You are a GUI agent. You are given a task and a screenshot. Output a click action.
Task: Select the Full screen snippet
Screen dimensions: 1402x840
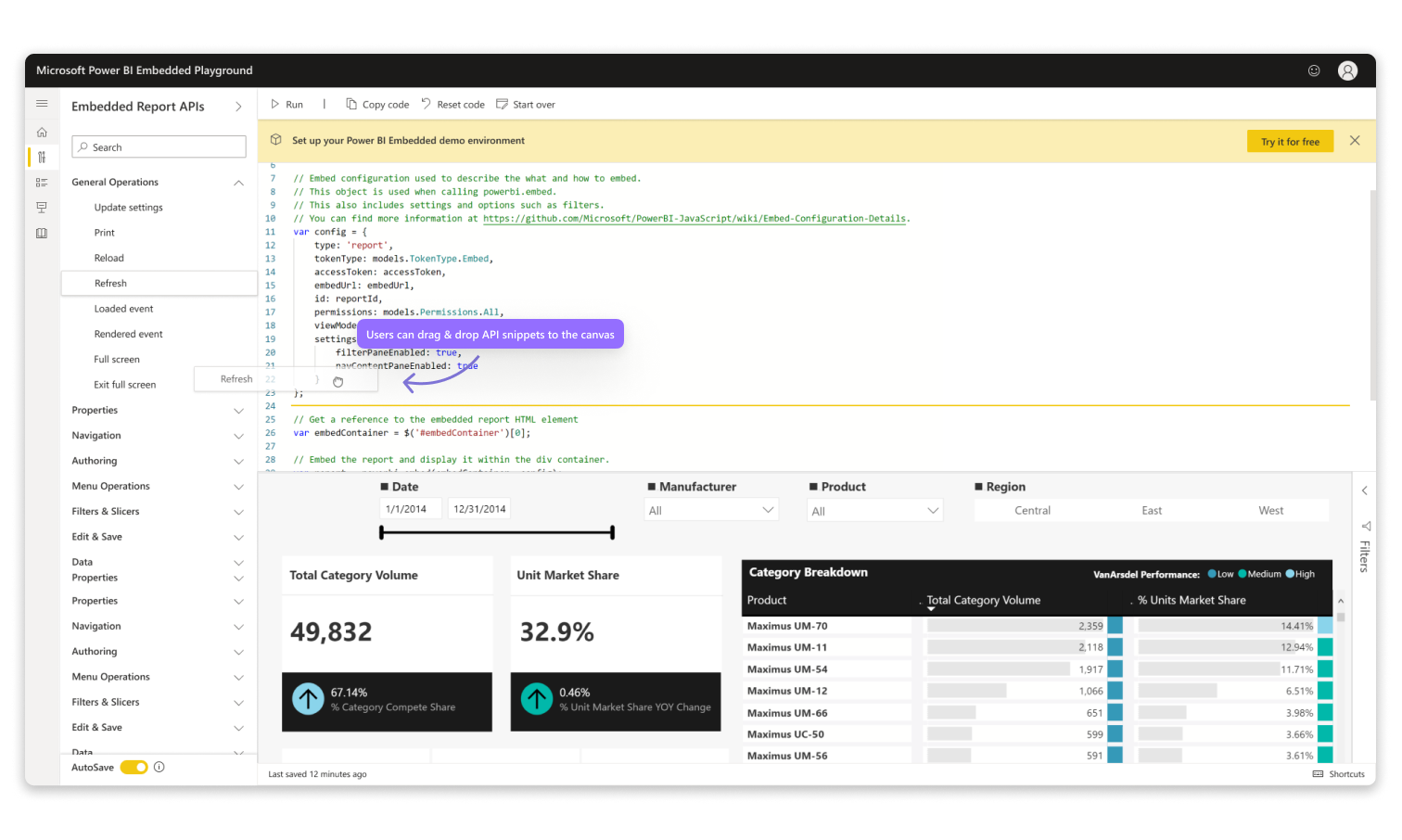(x=117, y=359)
